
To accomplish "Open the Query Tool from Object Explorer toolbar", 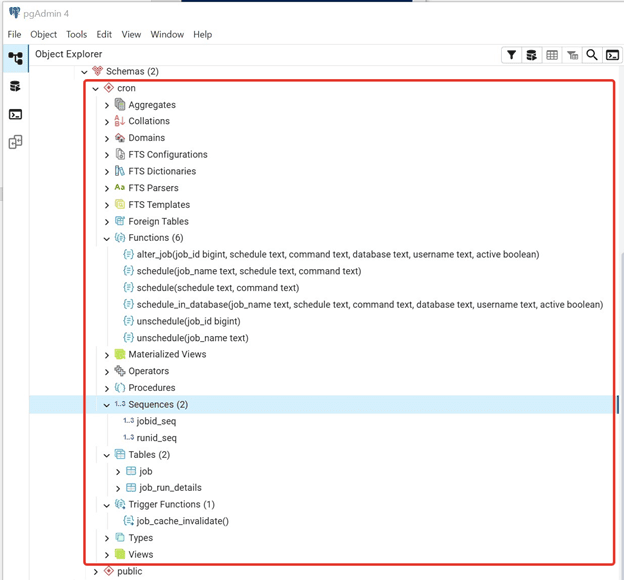I will click(x=532, y=55).
